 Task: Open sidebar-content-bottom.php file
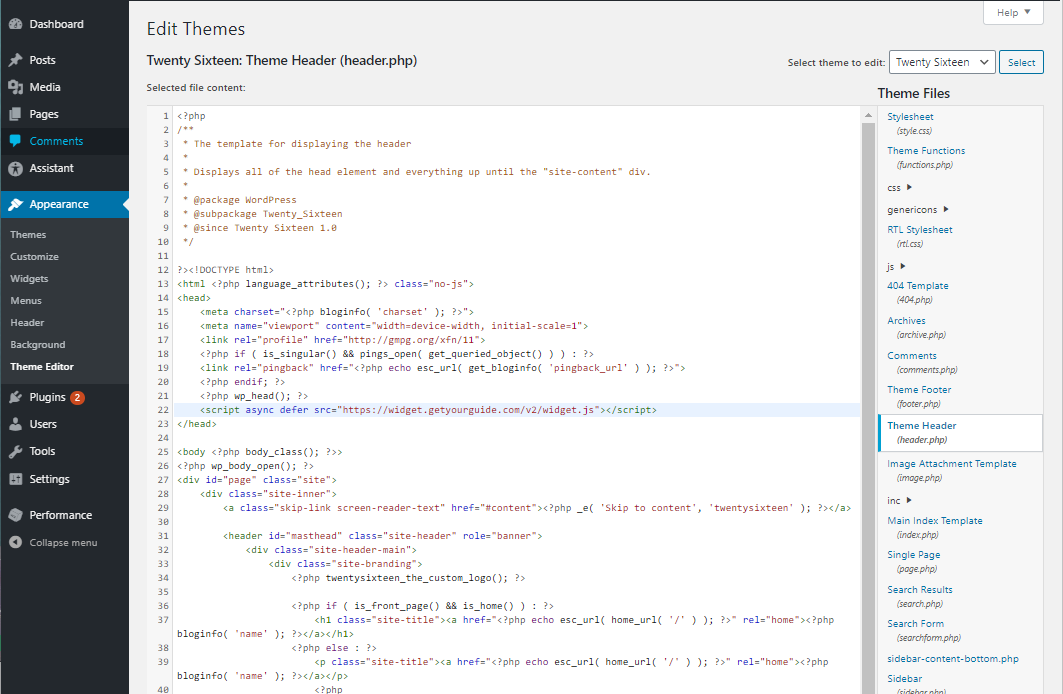tap(952, 659)
